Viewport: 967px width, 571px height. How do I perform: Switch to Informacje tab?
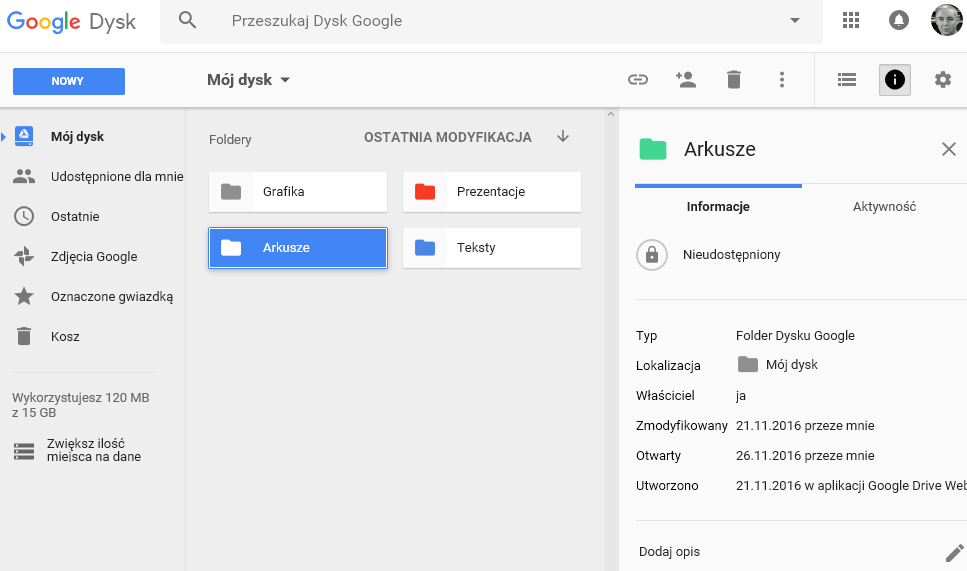pos(718,207)
